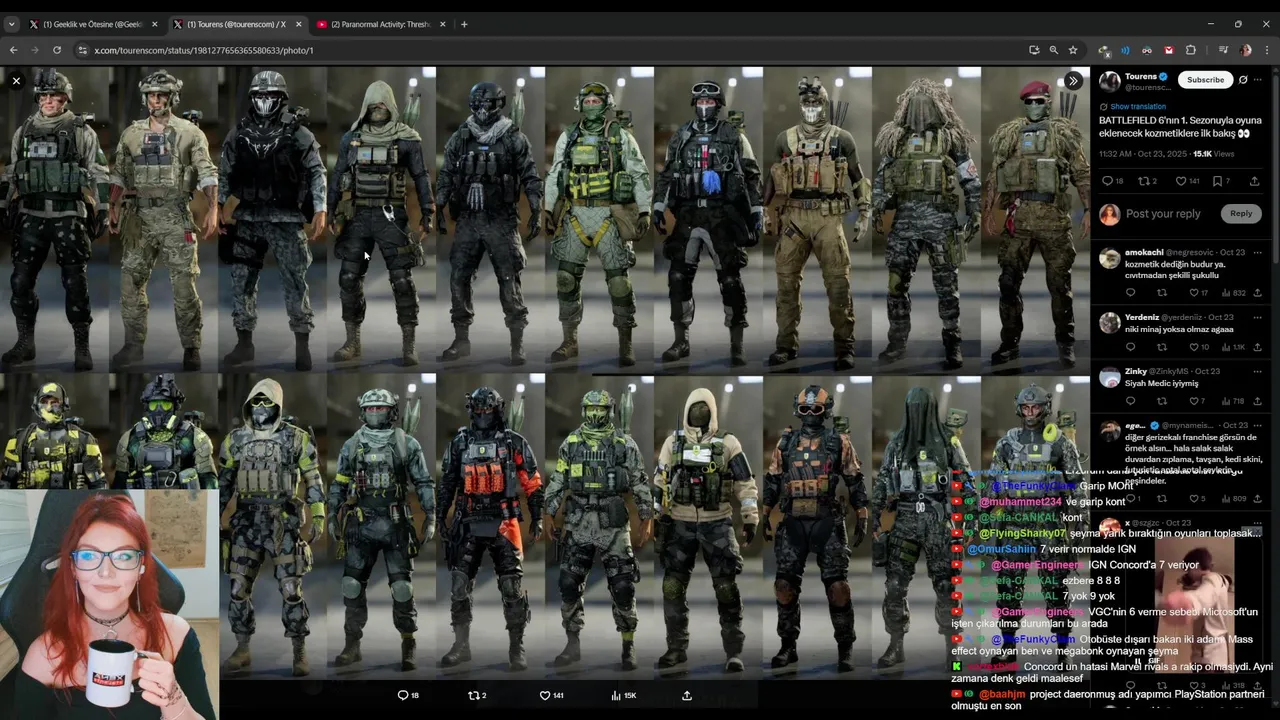Install app icon in the address bar

pyautogui.click(x=1034, y=50)
